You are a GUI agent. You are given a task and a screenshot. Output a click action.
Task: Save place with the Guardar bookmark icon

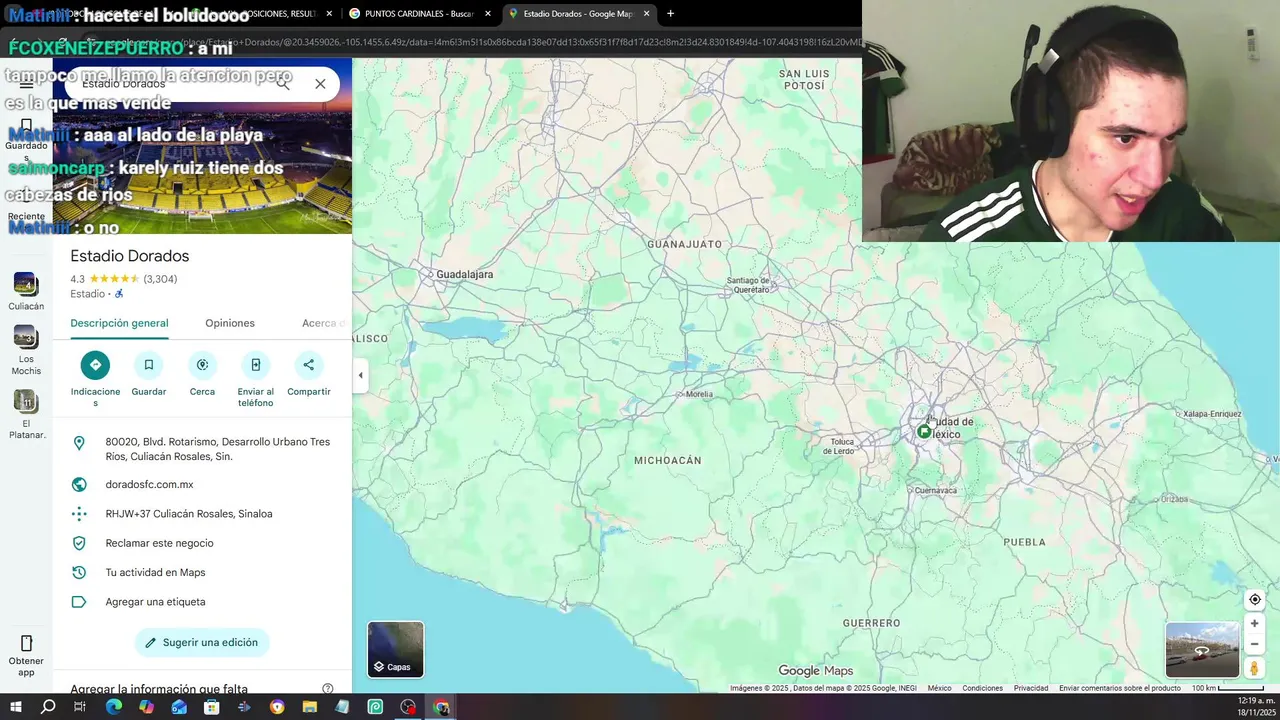[x=149, y=365]
